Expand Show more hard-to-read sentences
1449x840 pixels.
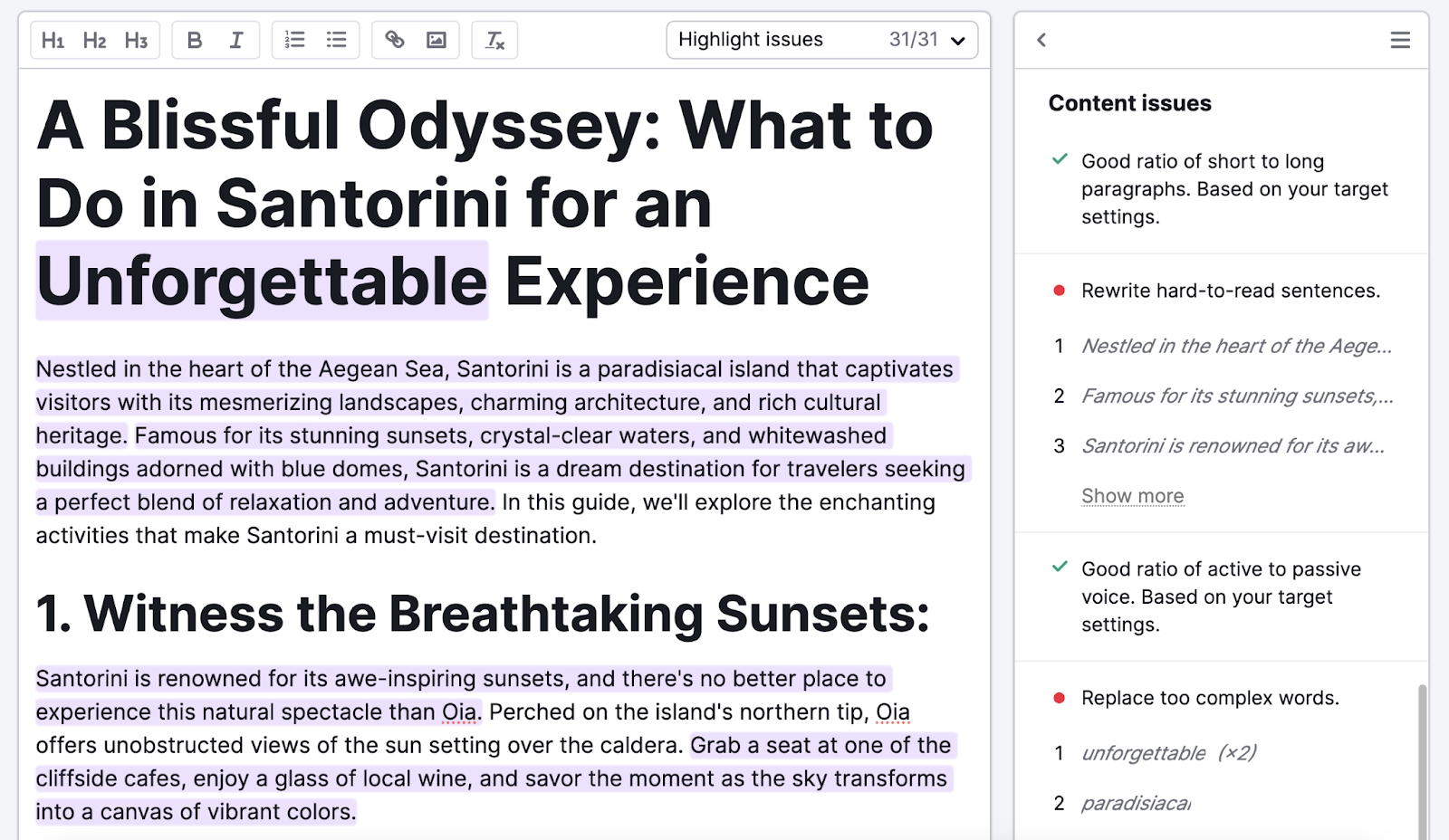[x=1132, y=495]
